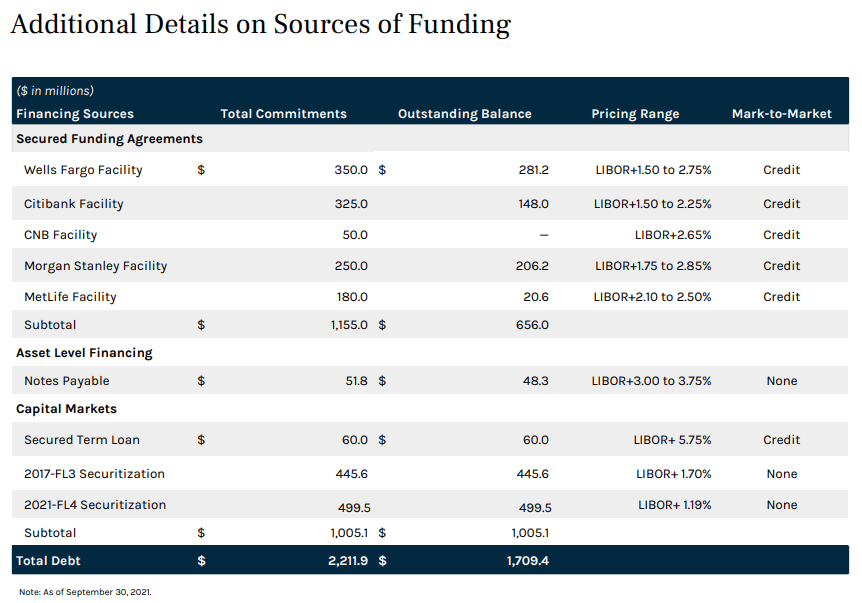Expand the Asset Level Financing section

86,352
